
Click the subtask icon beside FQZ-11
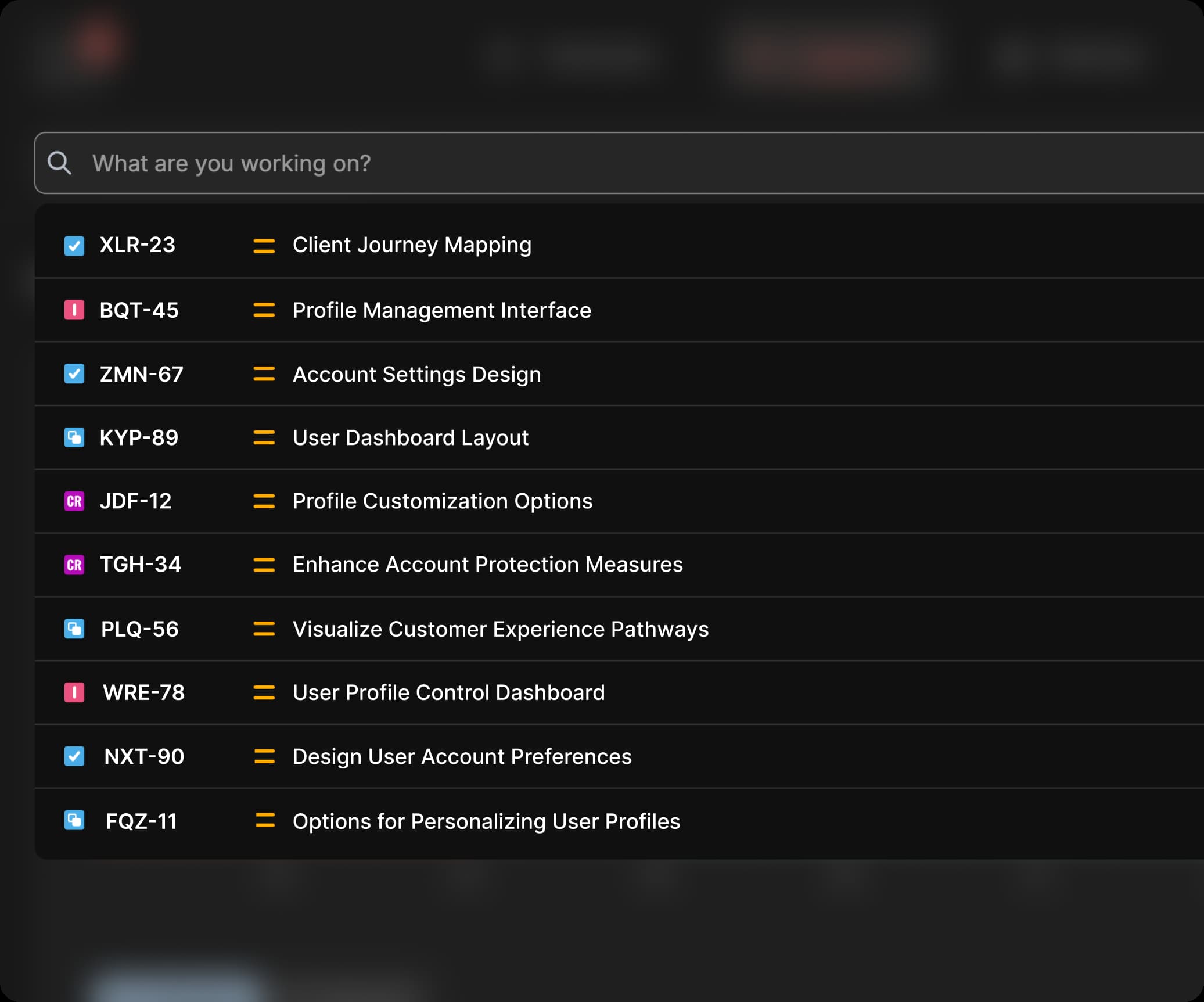click(74, 821)
